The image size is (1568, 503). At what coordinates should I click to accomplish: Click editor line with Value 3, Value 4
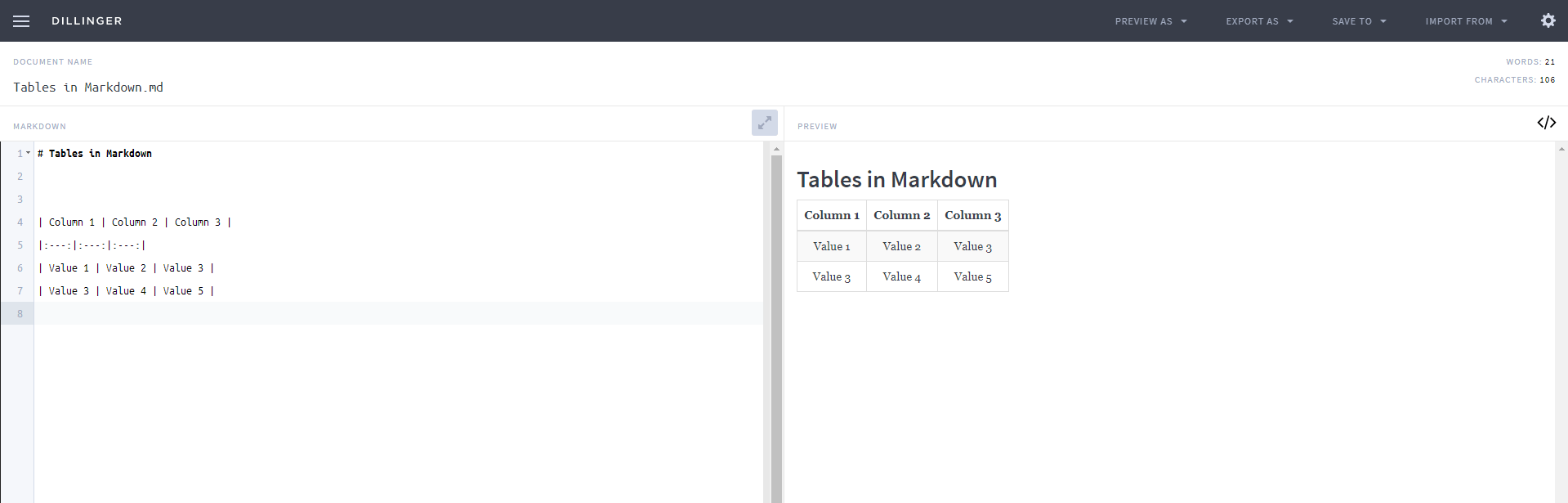126,290
